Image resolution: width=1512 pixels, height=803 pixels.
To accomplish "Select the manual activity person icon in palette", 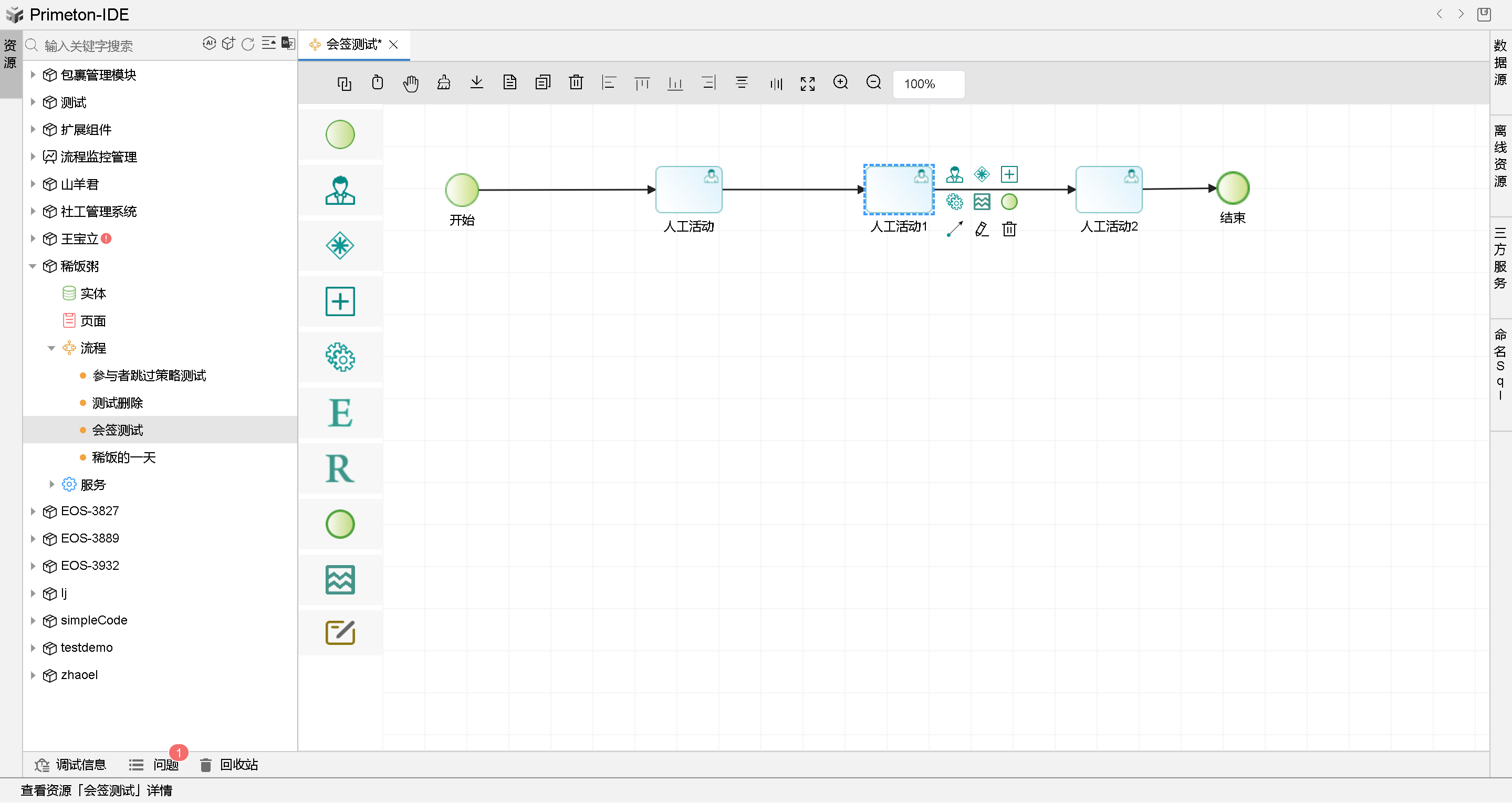I will [x=340, y=190].
